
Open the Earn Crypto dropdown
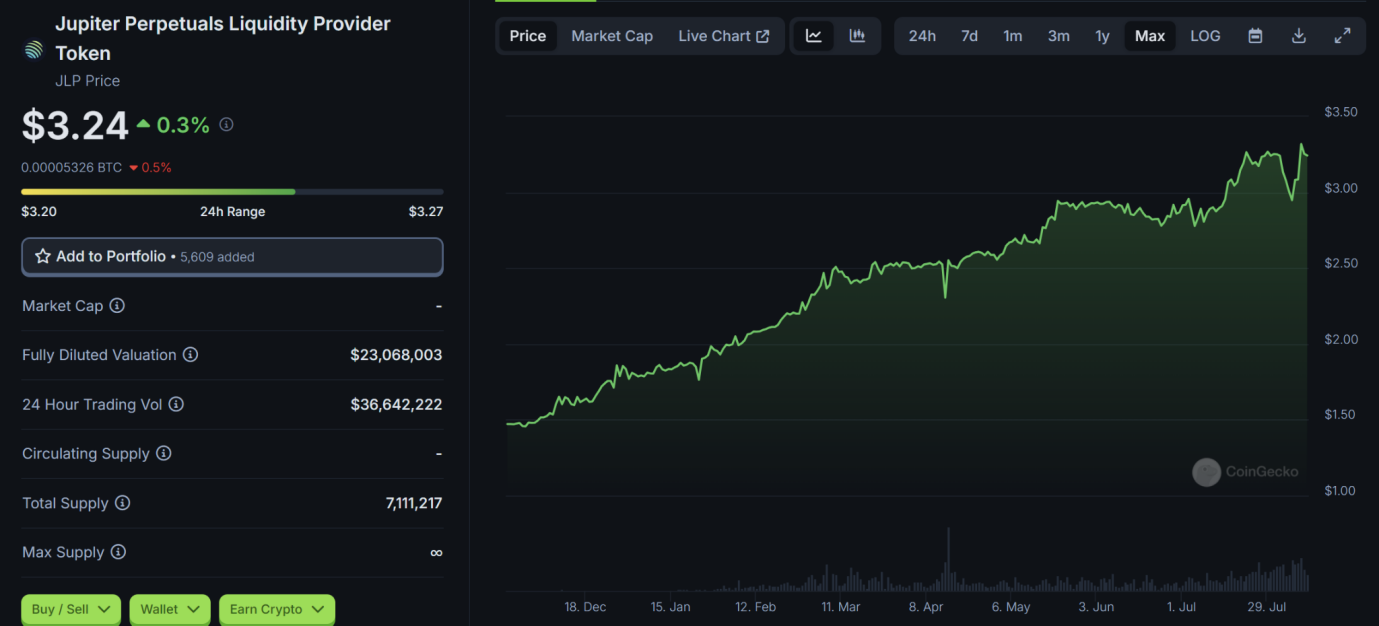pos(277,609)
